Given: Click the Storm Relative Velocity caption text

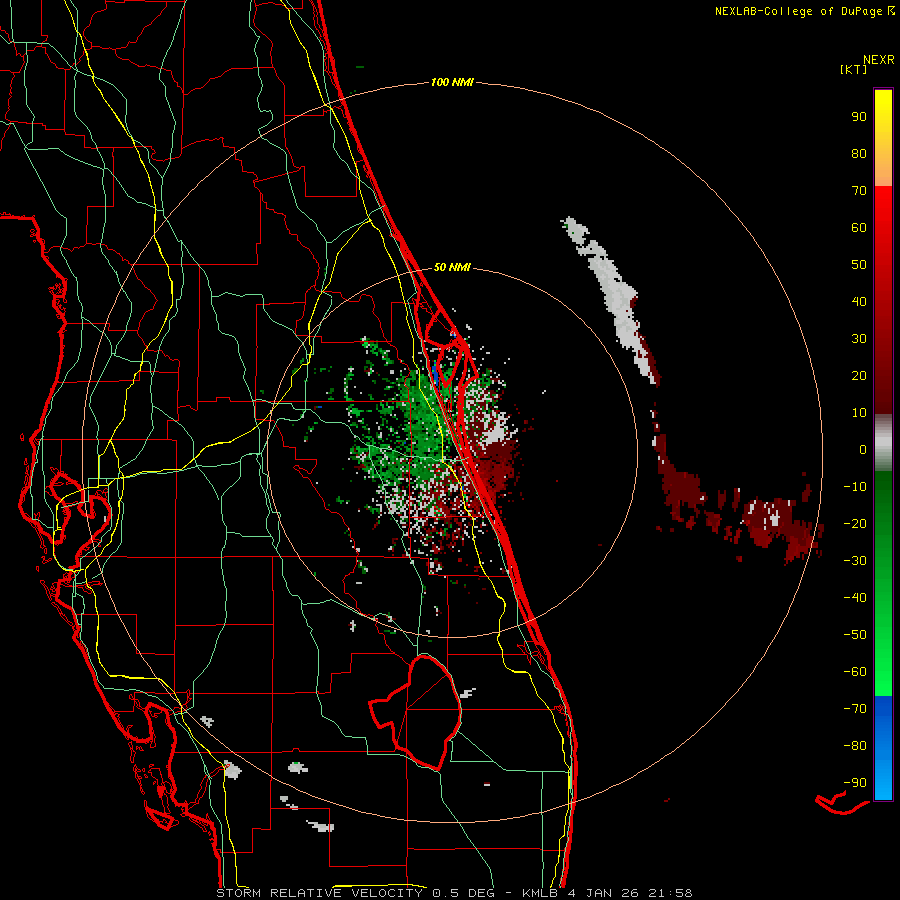Looking at the screenshot, I should tap(454, 893).
